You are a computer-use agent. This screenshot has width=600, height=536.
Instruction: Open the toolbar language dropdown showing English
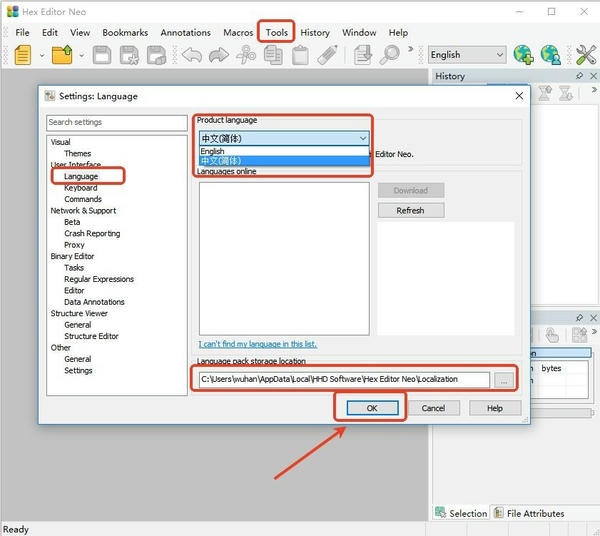(x=466, y=55)
